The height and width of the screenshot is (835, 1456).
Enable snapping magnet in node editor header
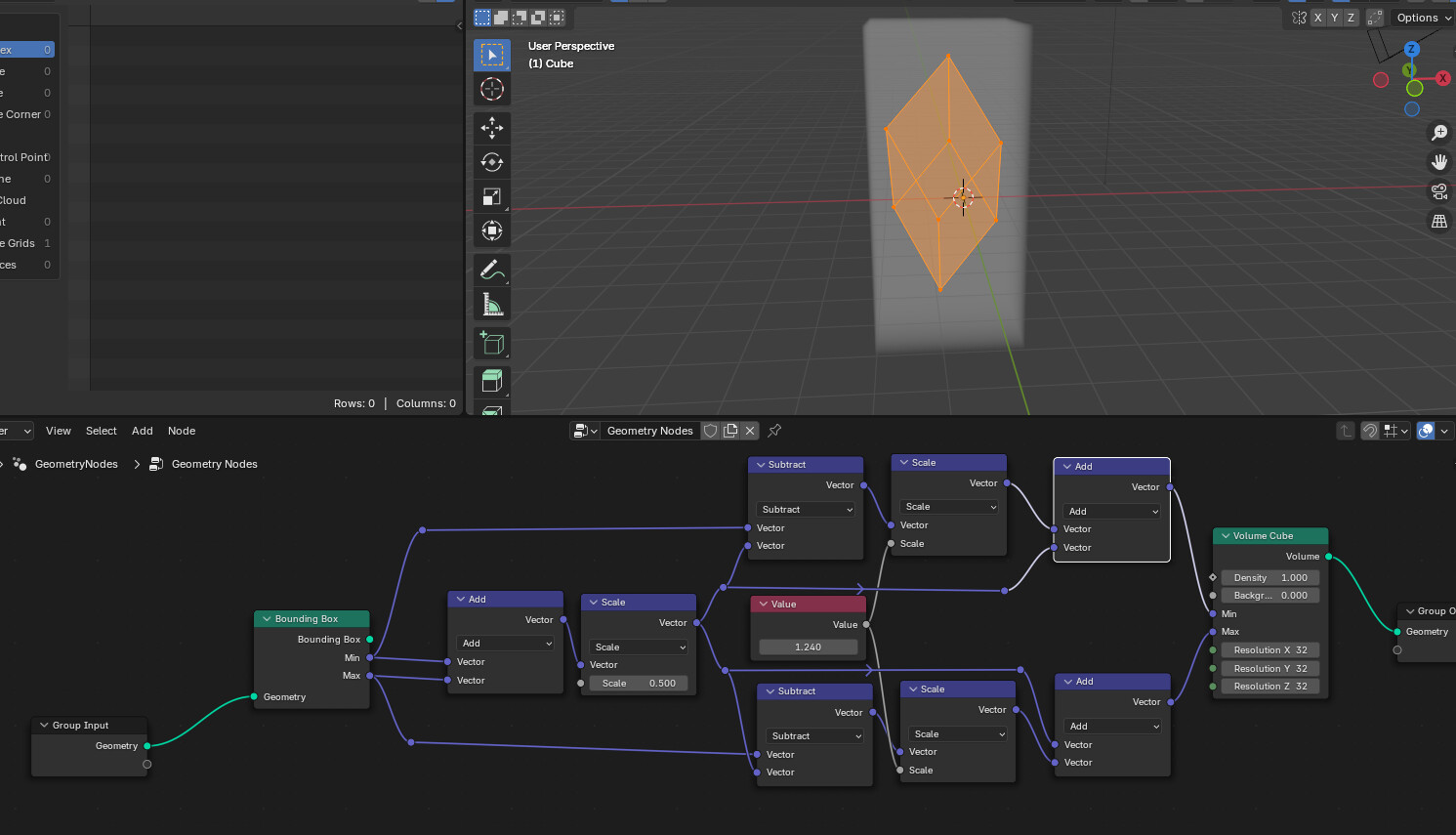[x=1370, y=431]
